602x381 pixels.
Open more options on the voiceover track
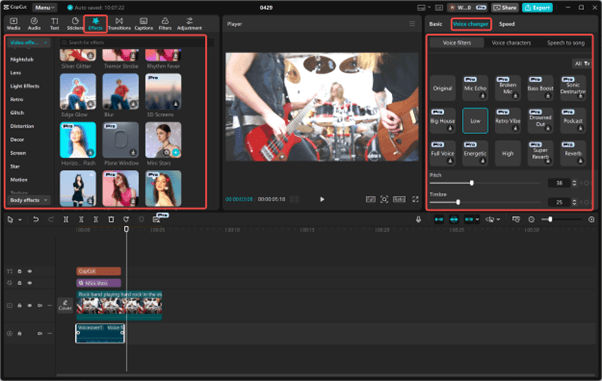(x=50, y=333)
